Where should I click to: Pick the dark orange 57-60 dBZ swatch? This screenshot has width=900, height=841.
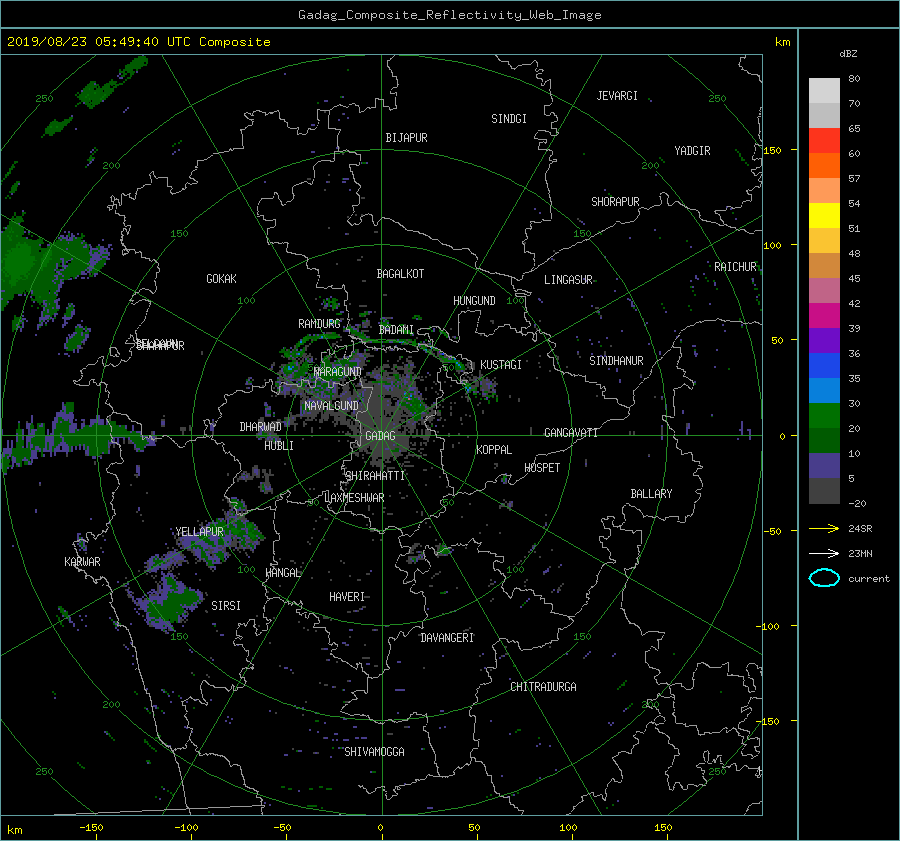[824, 166]
